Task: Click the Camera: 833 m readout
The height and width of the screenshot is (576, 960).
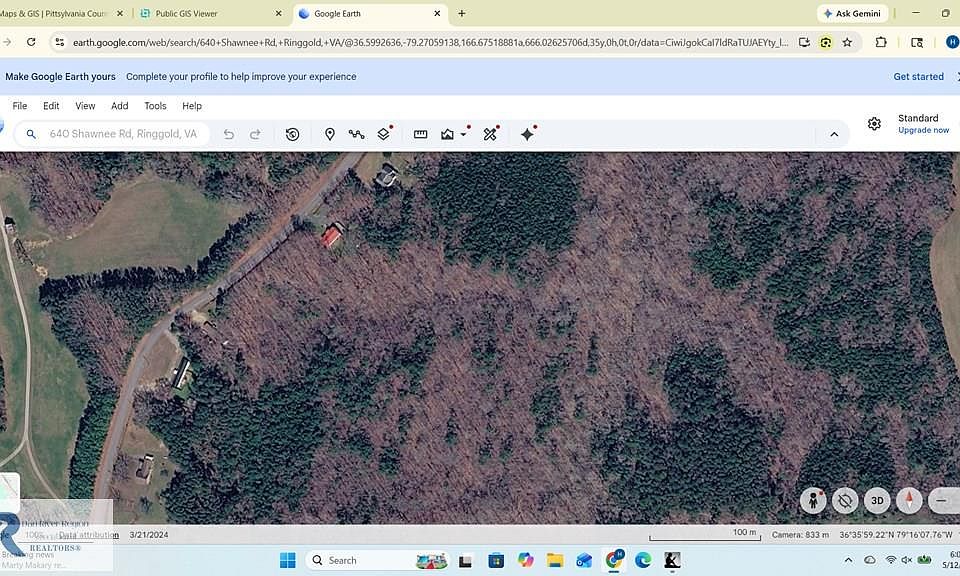Action: (x=800, y=535)
